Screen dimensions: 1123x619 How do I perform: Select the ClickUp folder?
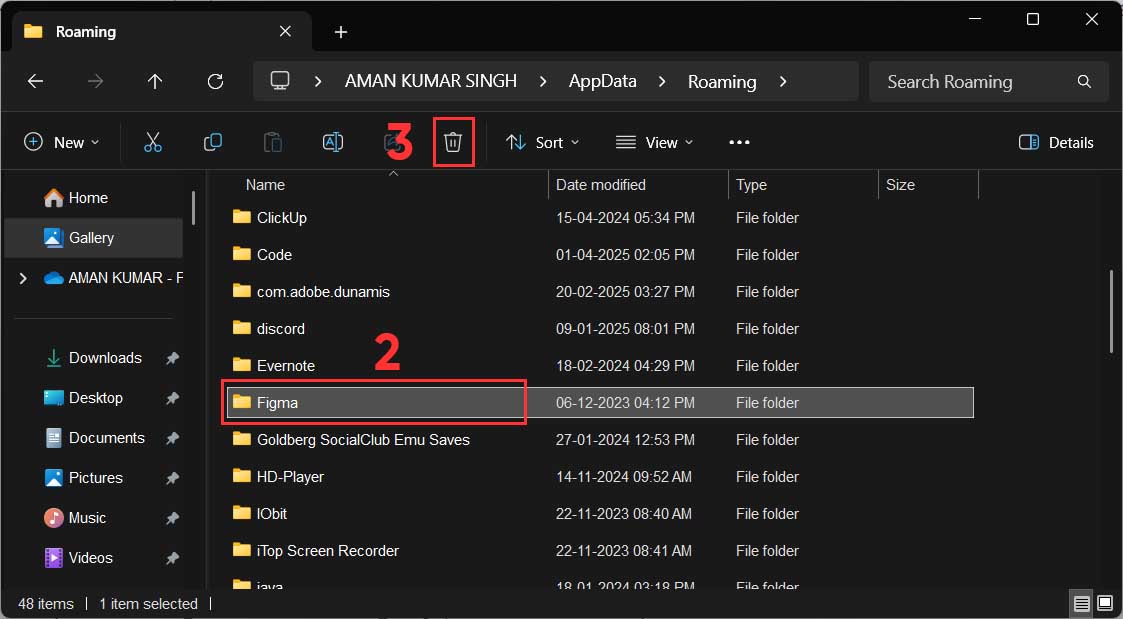click(600, 218)
